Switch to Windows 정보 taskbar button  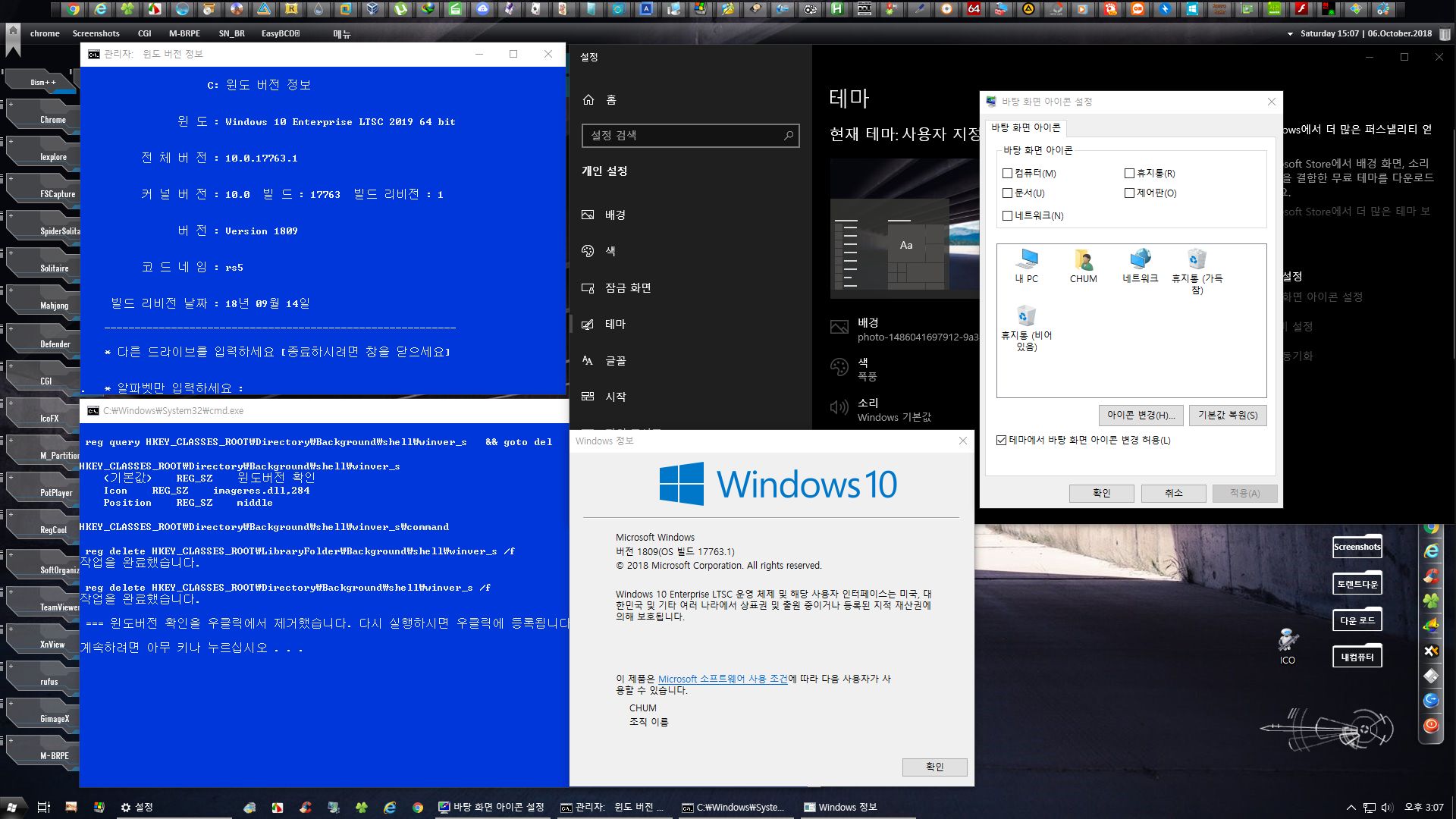pyautogui.click(x=857, y=807)
